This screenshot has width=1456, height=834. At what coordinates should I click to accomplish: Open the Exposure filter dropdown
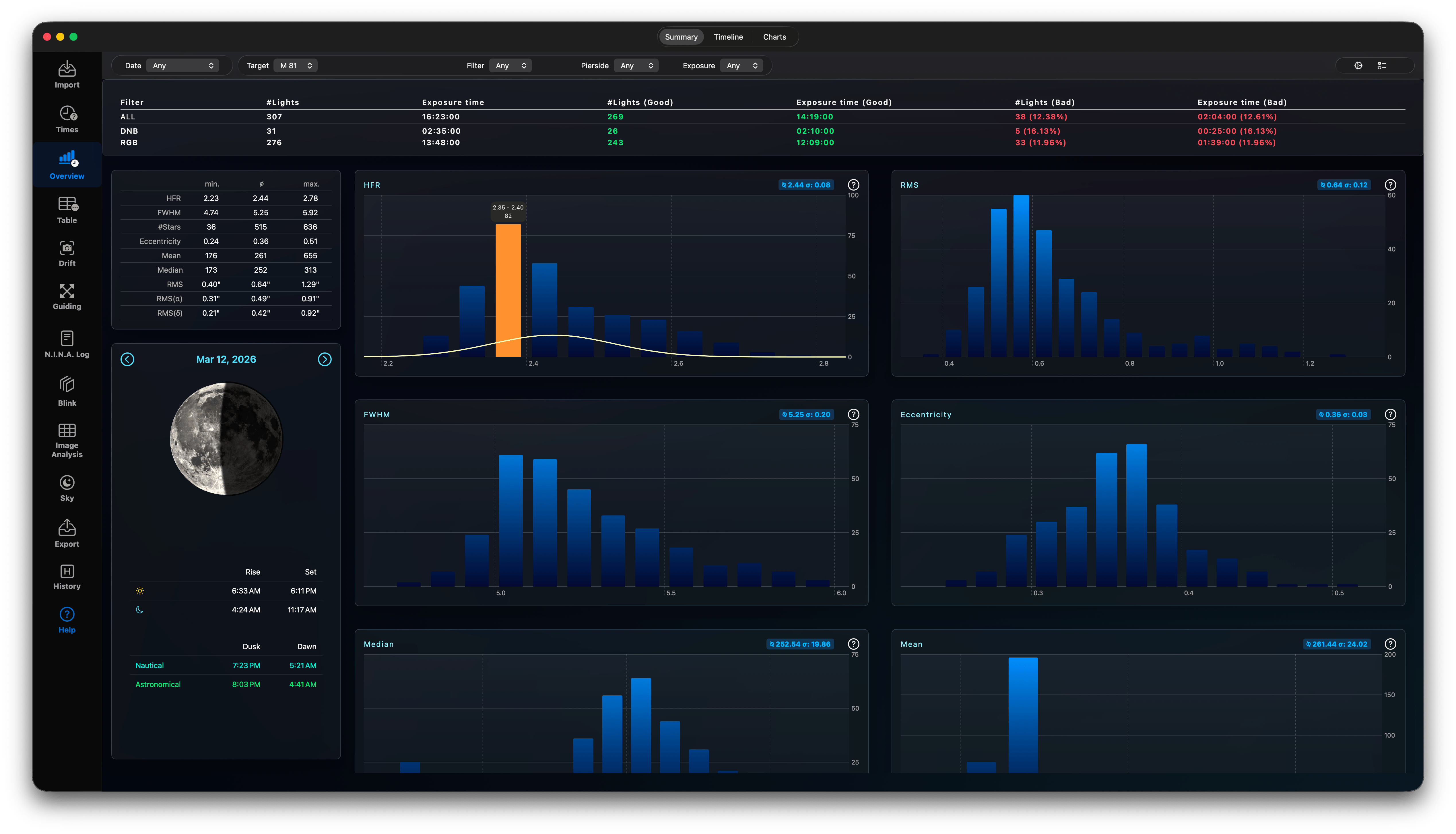click(741, 65)
